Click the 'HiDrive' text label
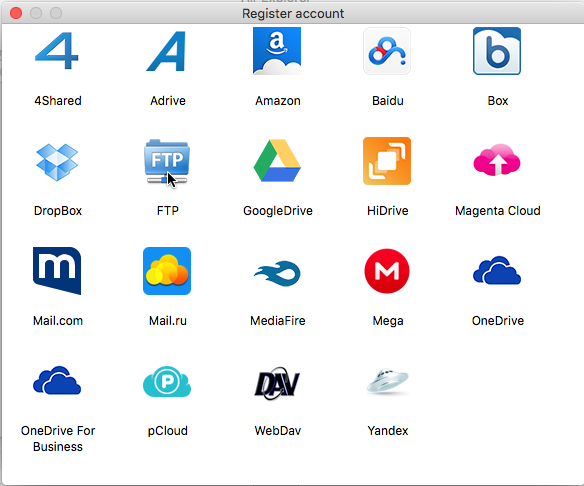 (388, 211)
